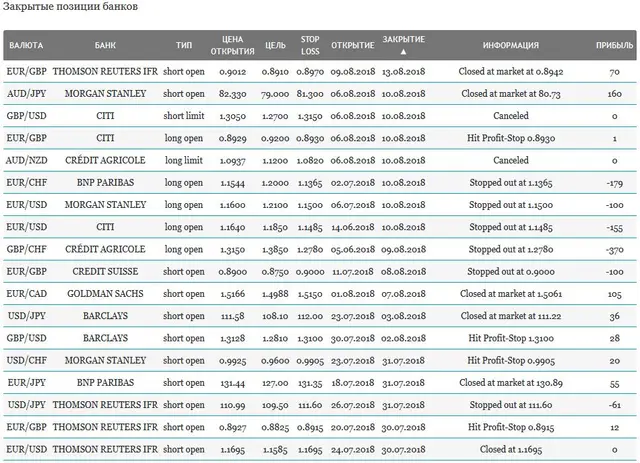The image size is (640, 463).
Task: Click closing date 07.08.2018
Action: click(403, 294)
